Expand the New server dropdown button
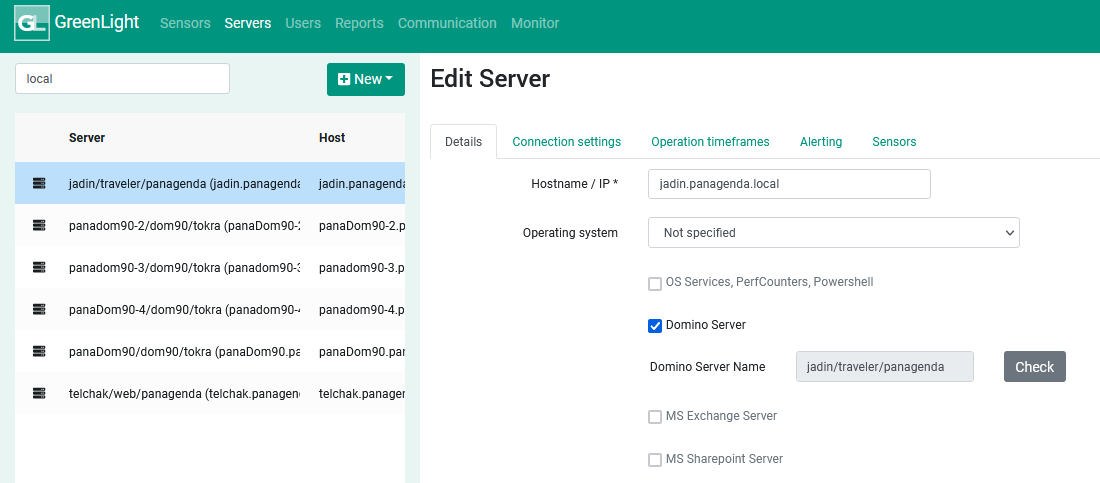This screenshot has height=483, width=1100. [x=366, y=79]
